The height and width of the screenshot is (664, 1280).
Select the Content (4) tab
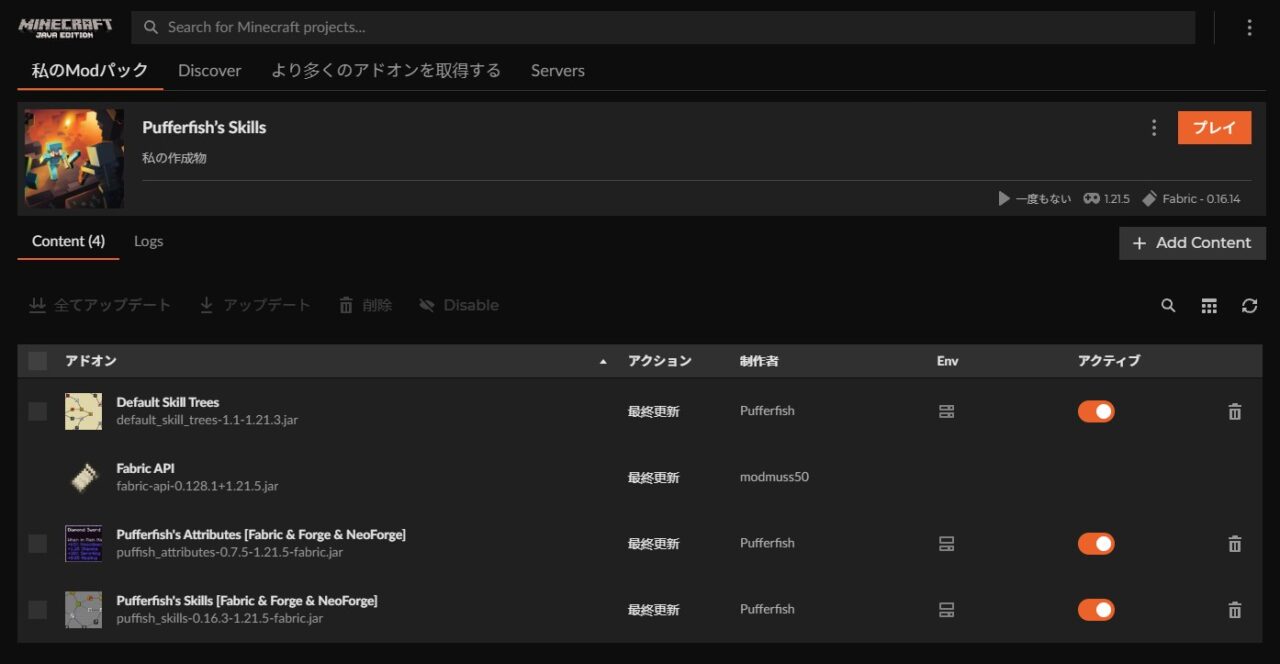pyautogui.click(x=68, y=241)
